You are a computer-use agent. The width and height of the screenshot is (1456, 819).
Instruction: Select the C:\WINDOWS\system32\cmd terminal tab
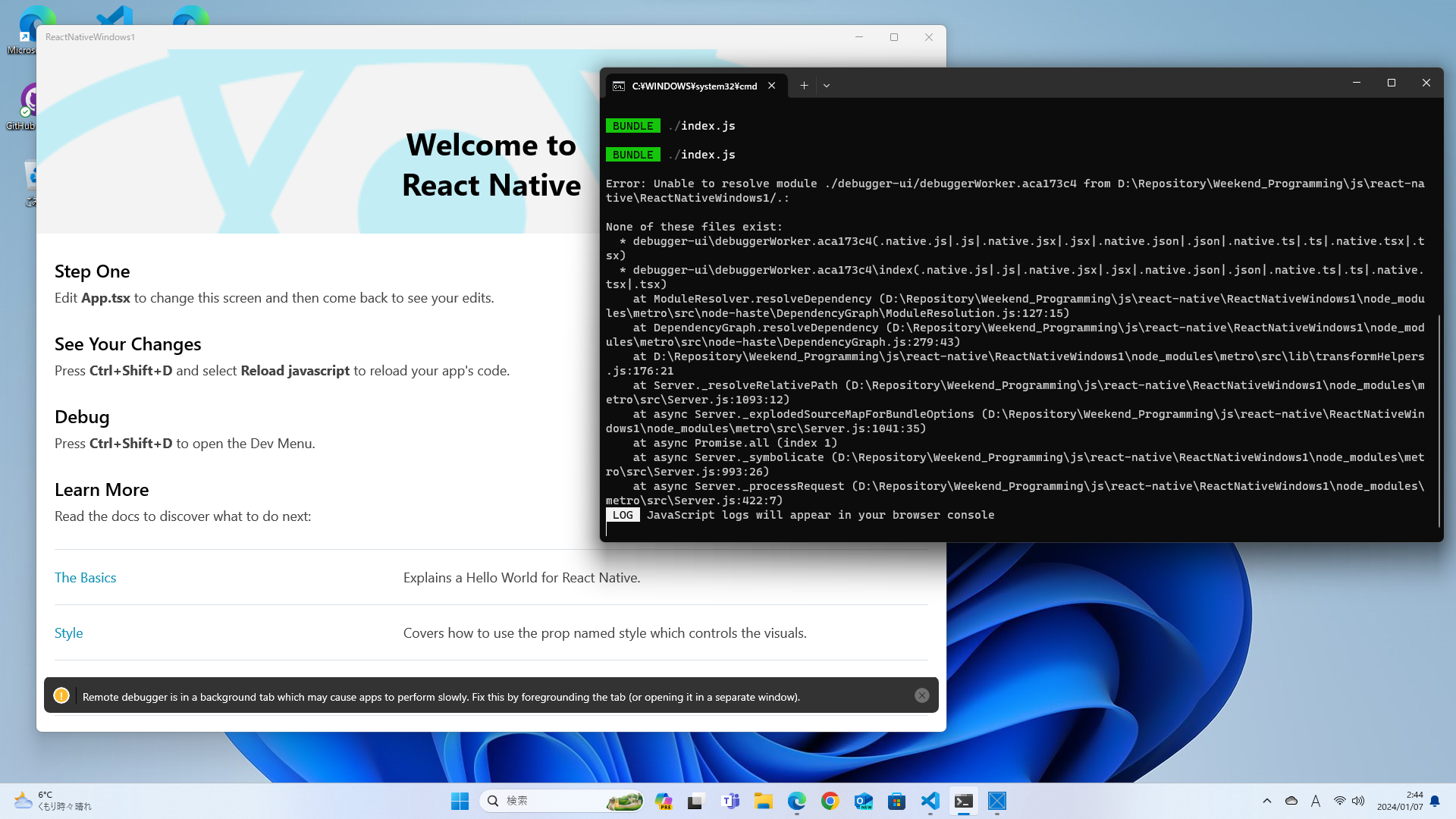(x=696, y=86)
